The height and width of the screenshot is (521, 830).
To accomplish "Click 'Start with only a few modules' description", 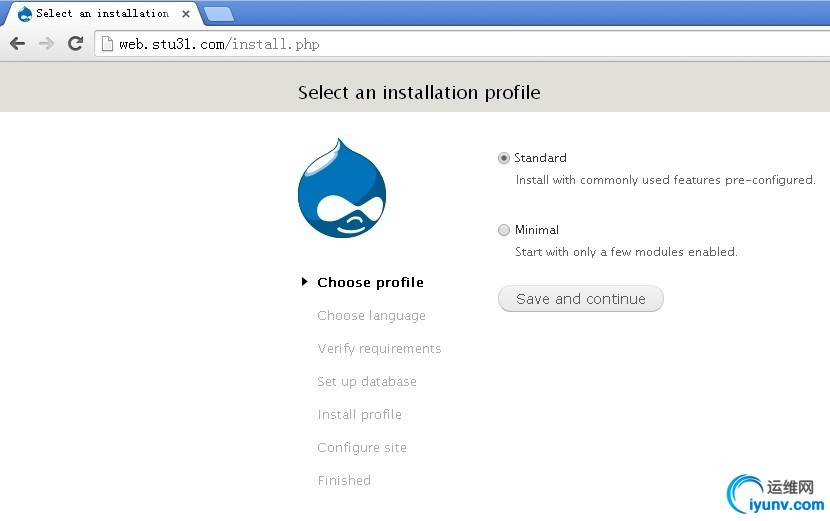I will (626, 252).
